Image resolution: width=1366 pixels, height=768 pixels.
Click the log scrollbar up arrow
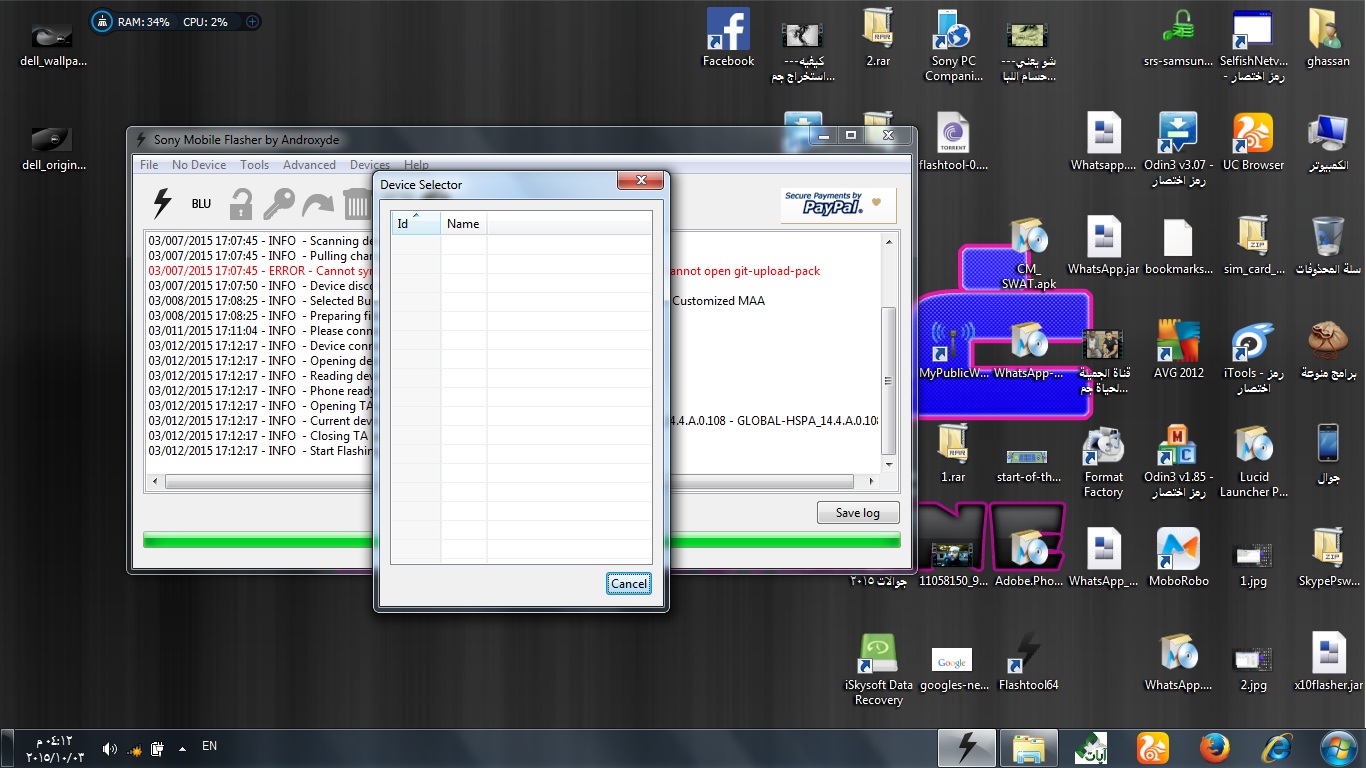click(x=889, y=241)
